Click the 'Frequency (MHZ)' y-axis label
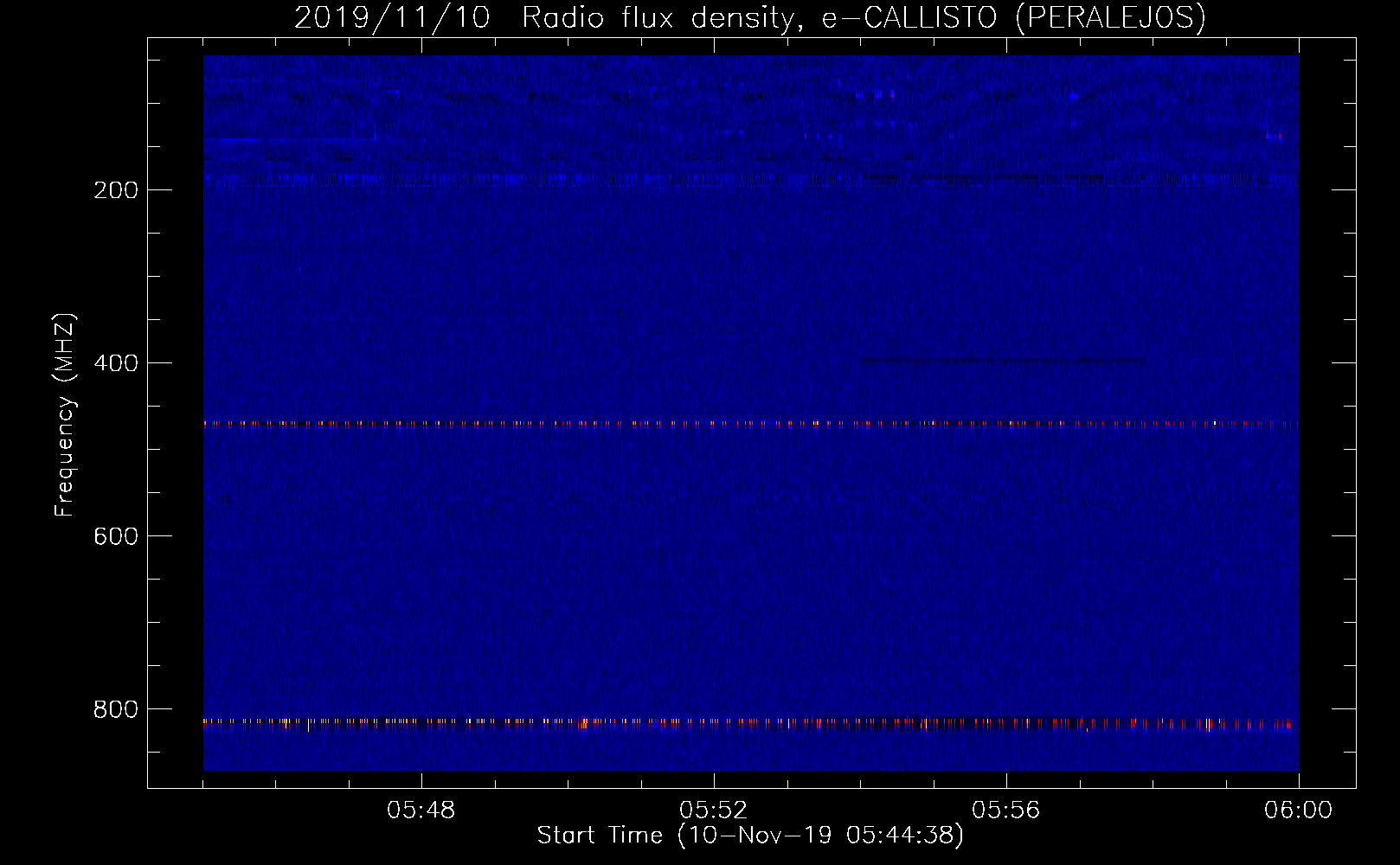Viewport: 1400px width, 865px height. 65,415
